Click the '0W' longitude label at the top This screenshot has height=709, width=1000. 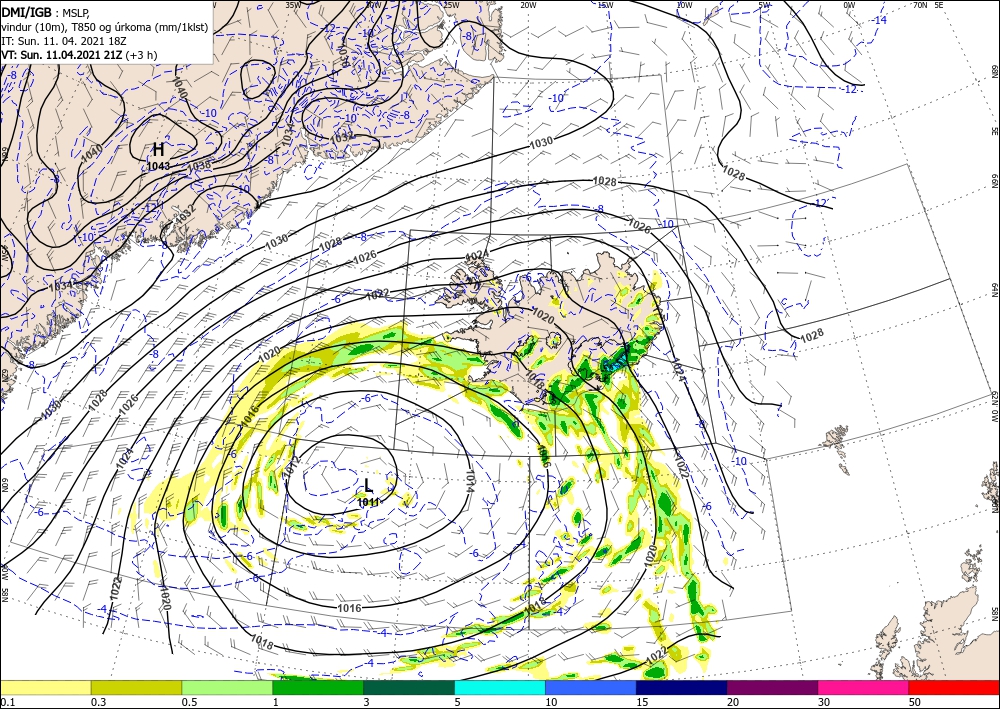pos(849,4)
